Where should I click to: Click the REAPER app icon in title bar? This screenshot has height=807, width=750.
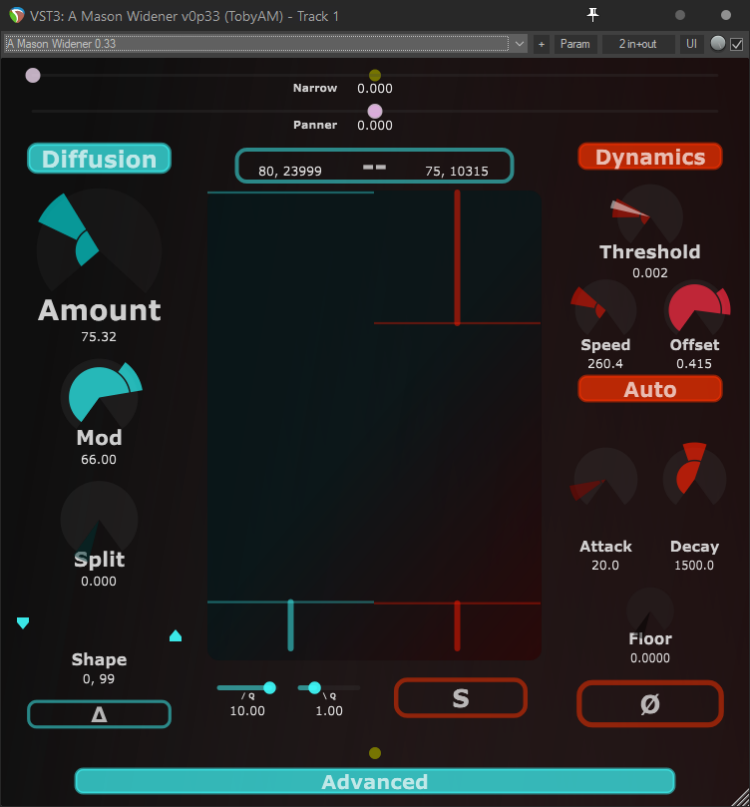(x=16, y=15)
